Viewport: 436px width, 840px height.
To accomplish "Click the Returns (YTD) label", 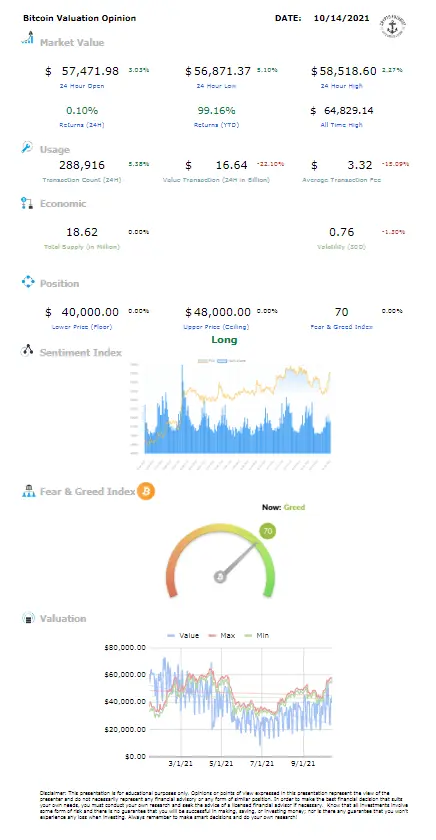I will (217, 125).
